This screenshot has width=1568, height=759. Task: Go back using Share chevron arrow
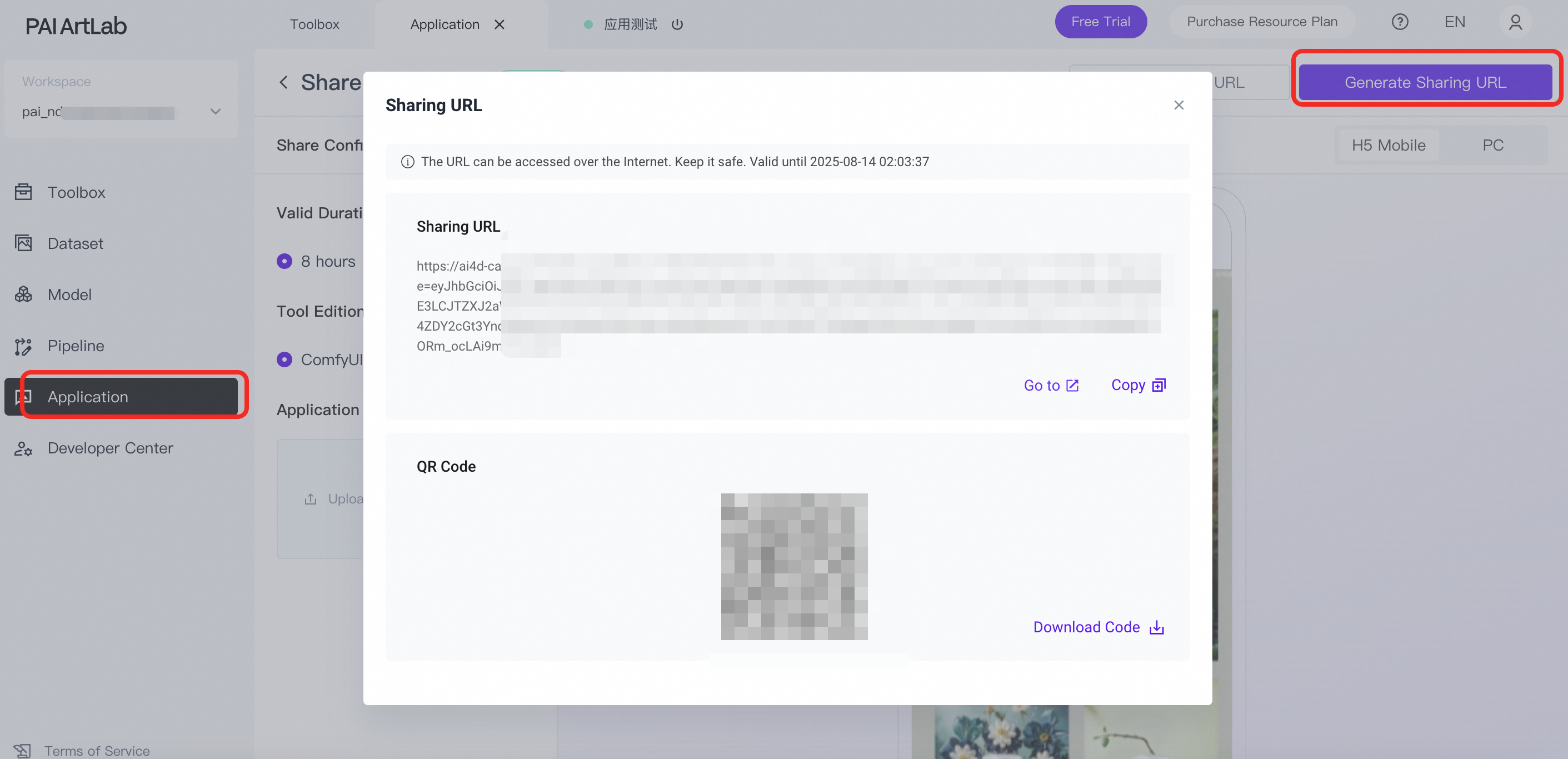[284, 83]
